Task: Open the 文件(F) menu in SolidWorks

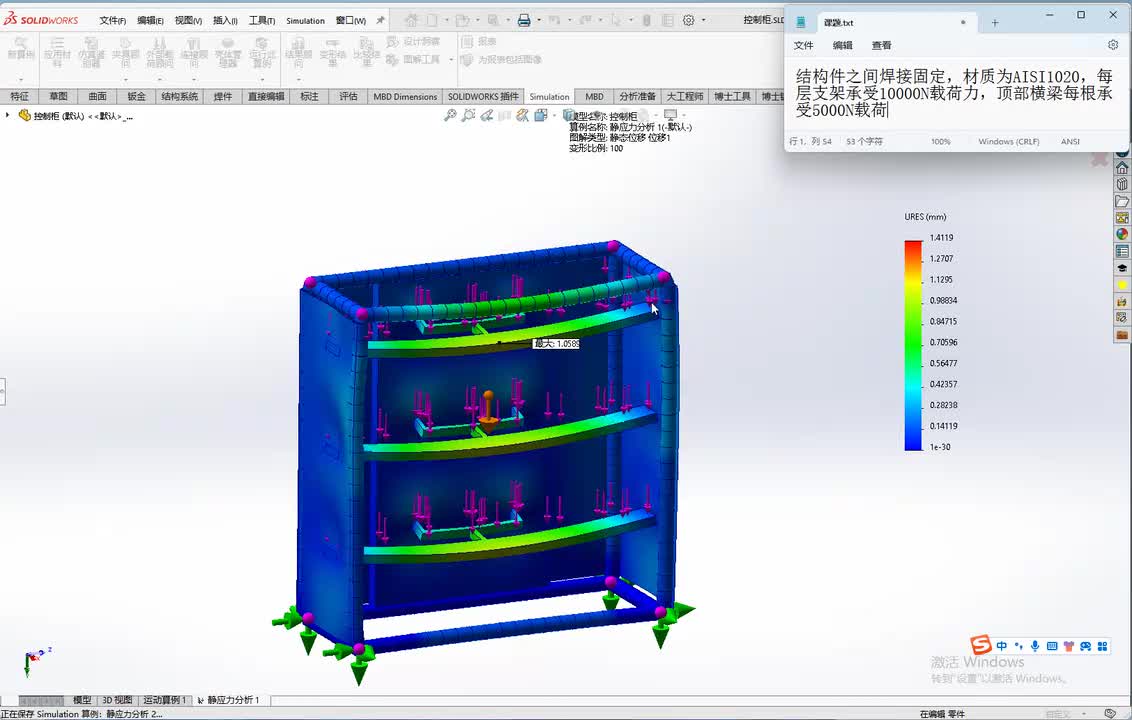Action: click(x=113, y=20)
